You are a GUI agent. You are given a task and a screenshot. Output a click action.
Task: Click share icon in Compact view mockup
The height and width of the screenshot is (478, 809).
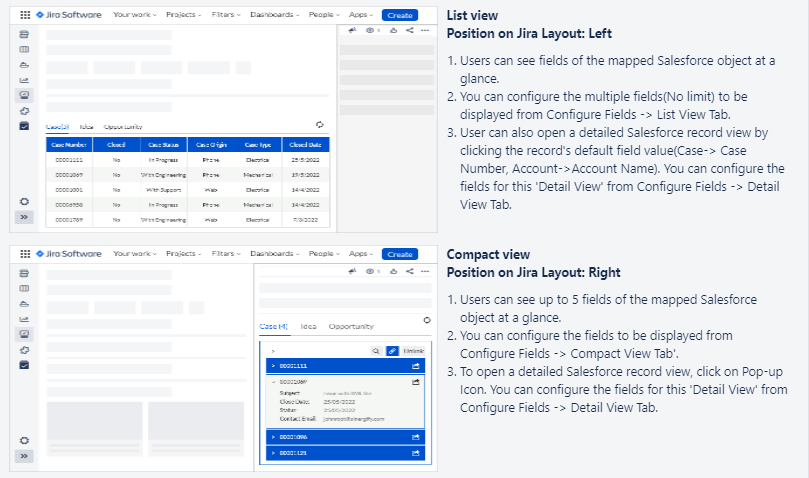pos(410,271)
